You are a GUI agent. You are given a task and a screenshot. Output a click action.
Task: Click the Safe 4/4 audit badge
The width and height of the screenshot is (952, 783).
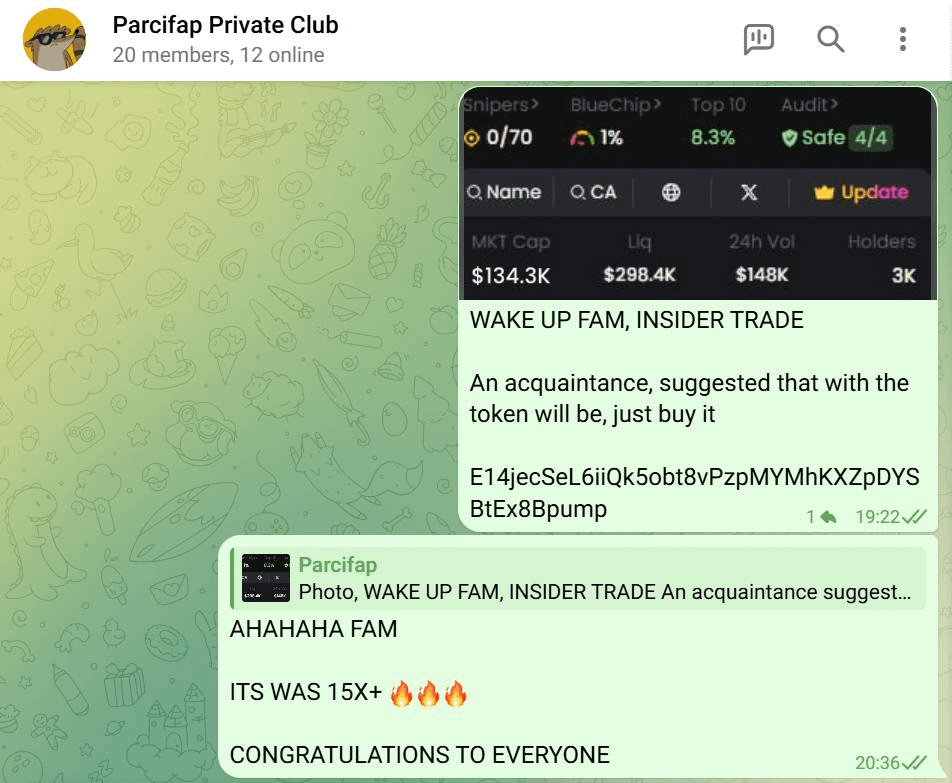[x=837, y=138]
